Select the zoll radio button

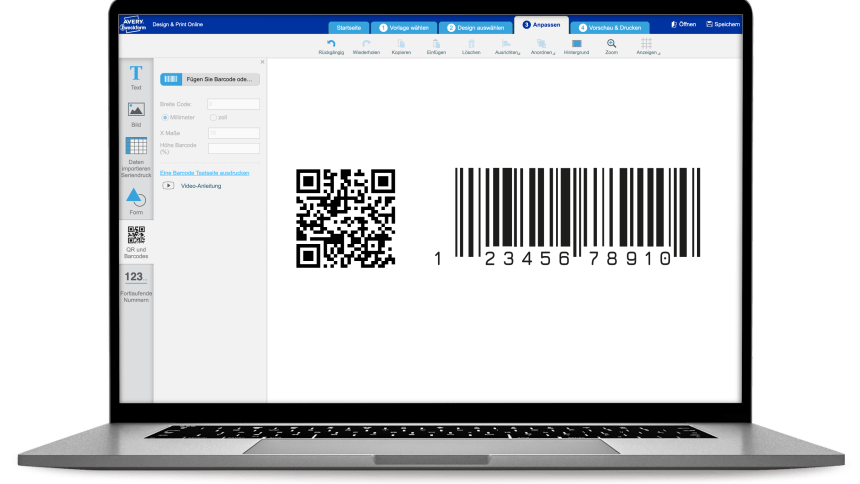click(213, 117)
